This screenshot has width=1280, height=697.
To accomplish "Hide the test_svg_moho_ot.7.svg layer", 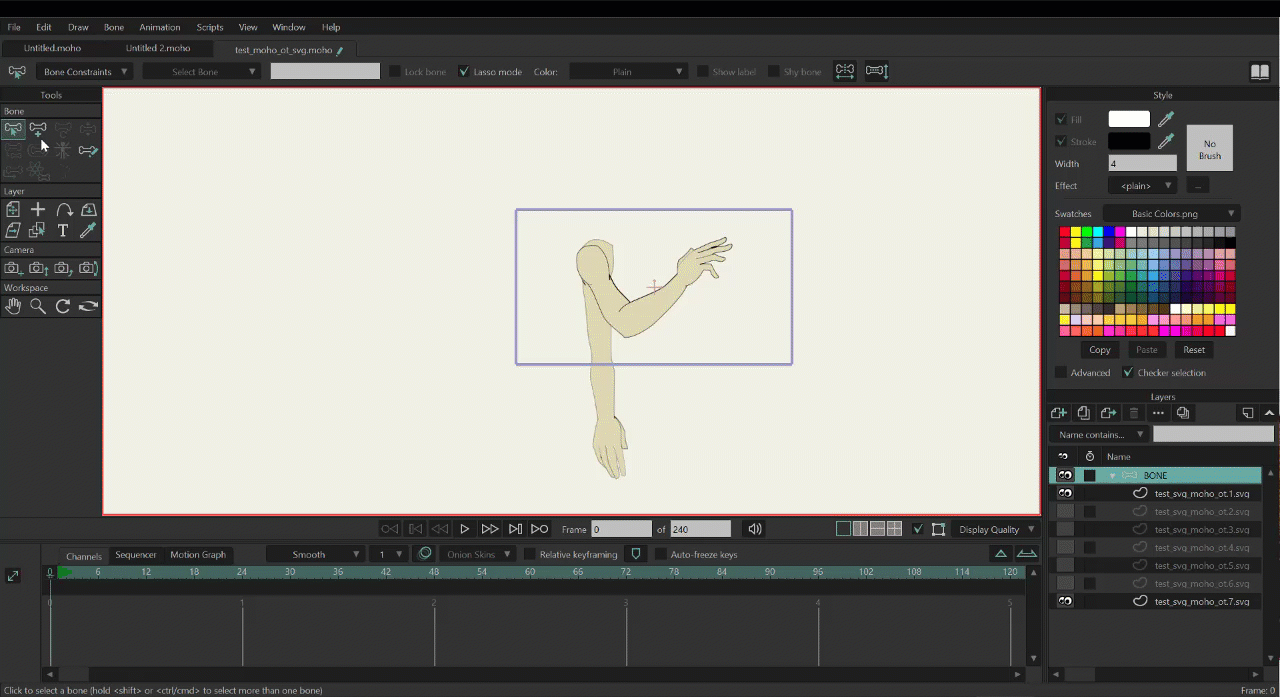I will (x=1065, y=602).
